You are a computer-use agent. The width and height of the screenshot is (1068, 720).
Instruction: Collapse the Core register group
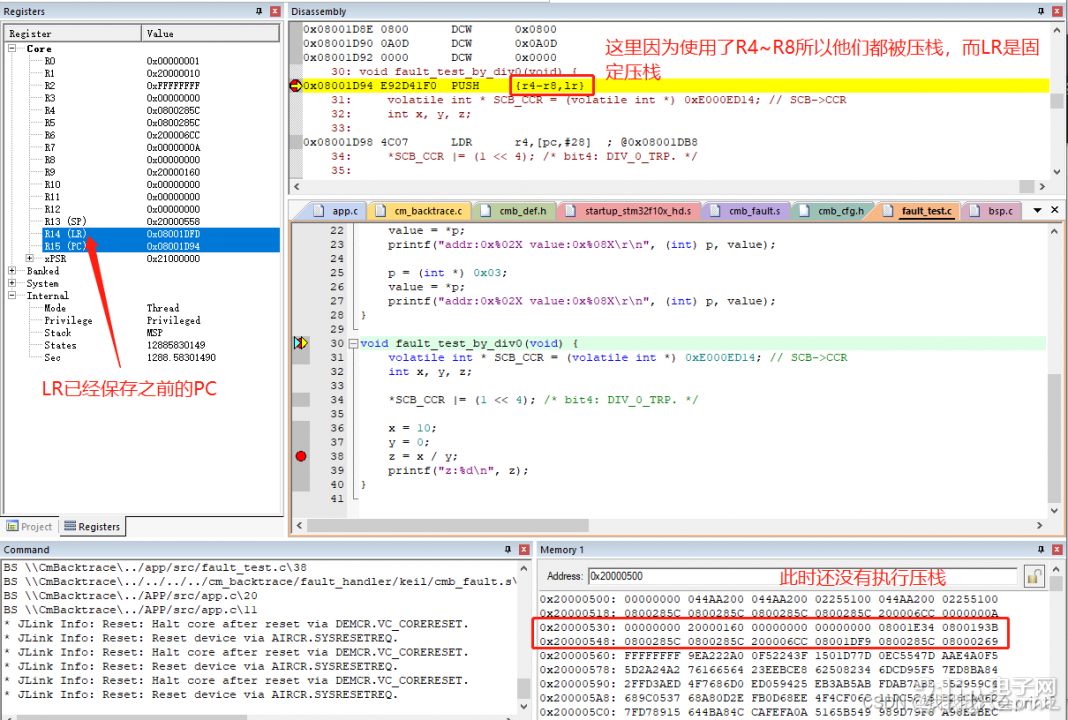[x=12, y=48]
